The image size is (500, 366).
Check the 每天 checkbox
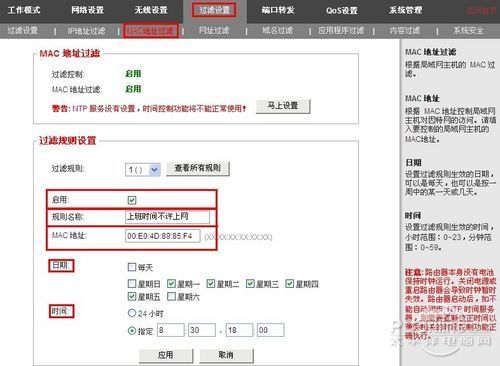click(132, 267)
